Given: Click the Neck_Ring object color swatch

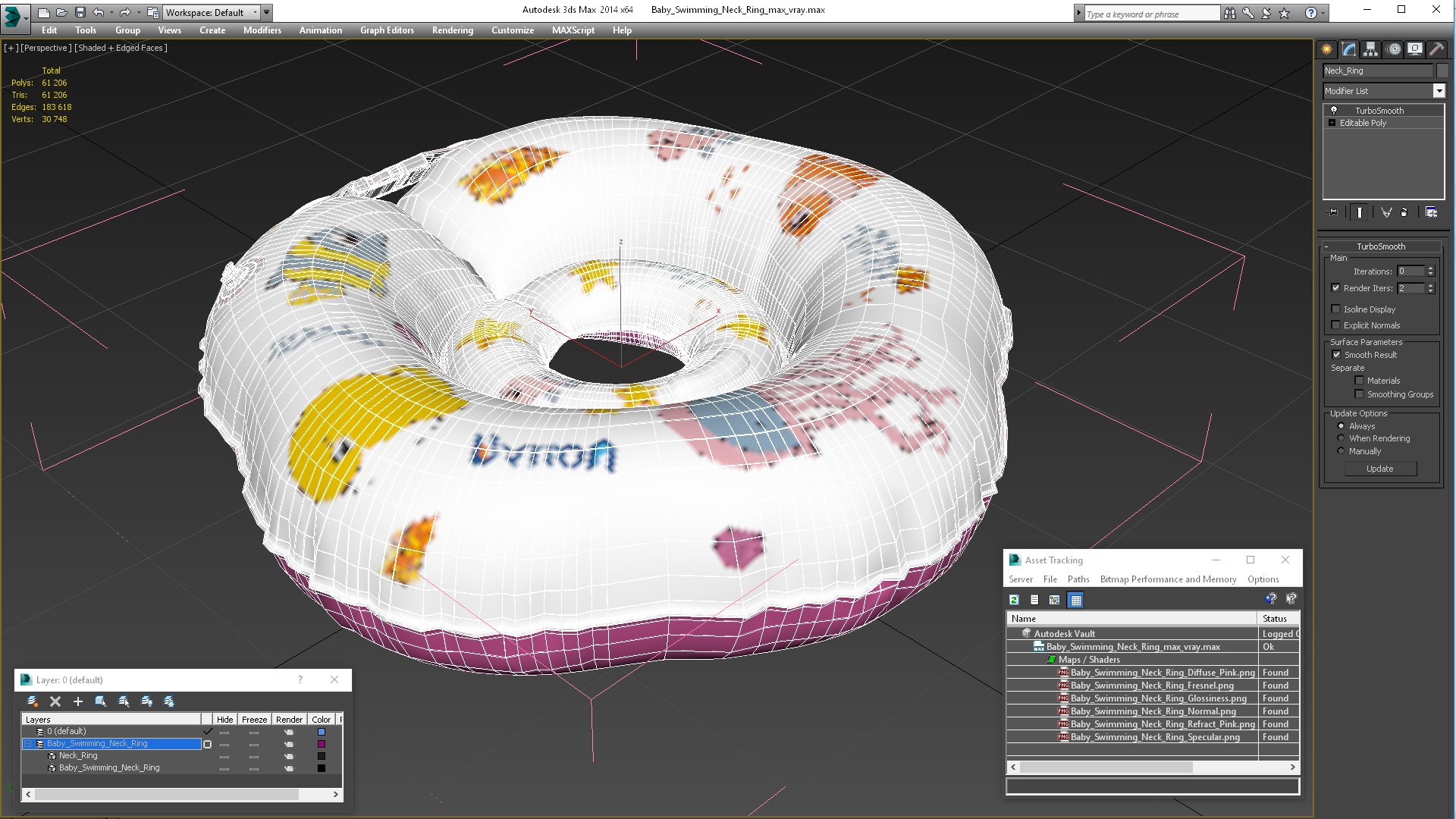Looking at the screenshot, I should coord(322,756).
